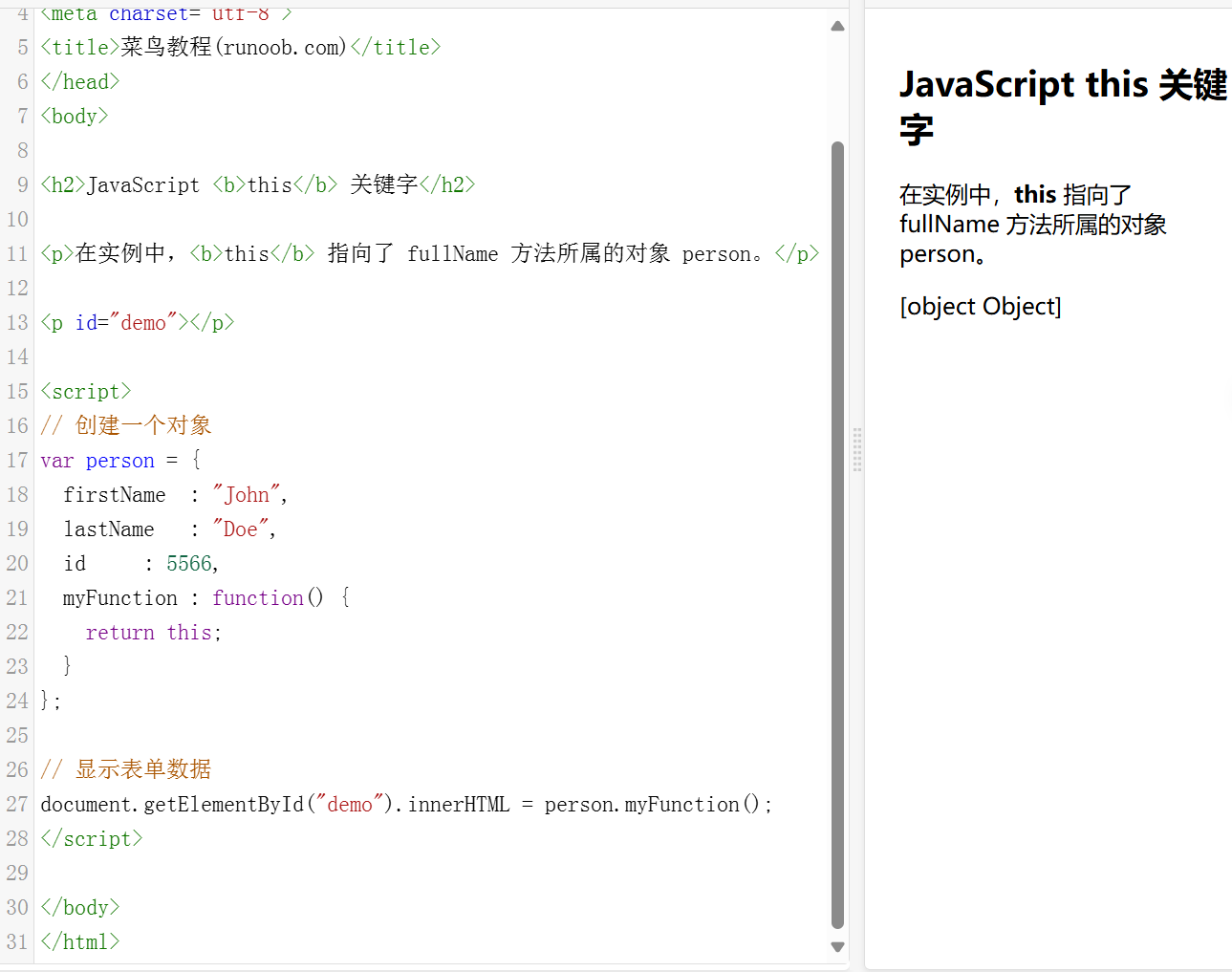Click the "demo" id value on line 13
The width and height of the screenshot is (1232, 972).
pos(143,323)
